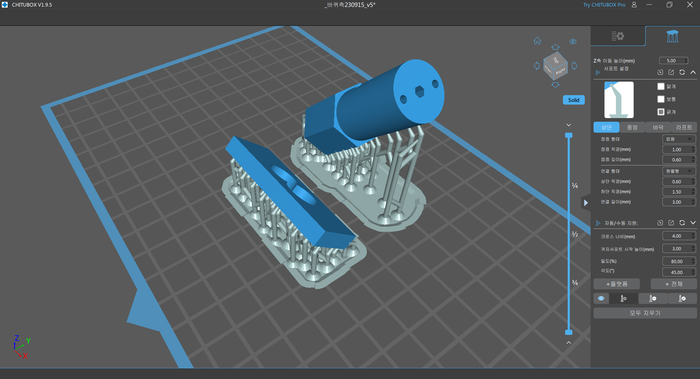Check the second (medium) support checkbox
Image resolution: width=700 pixels, height=379 pixels.
pos(661,99)
